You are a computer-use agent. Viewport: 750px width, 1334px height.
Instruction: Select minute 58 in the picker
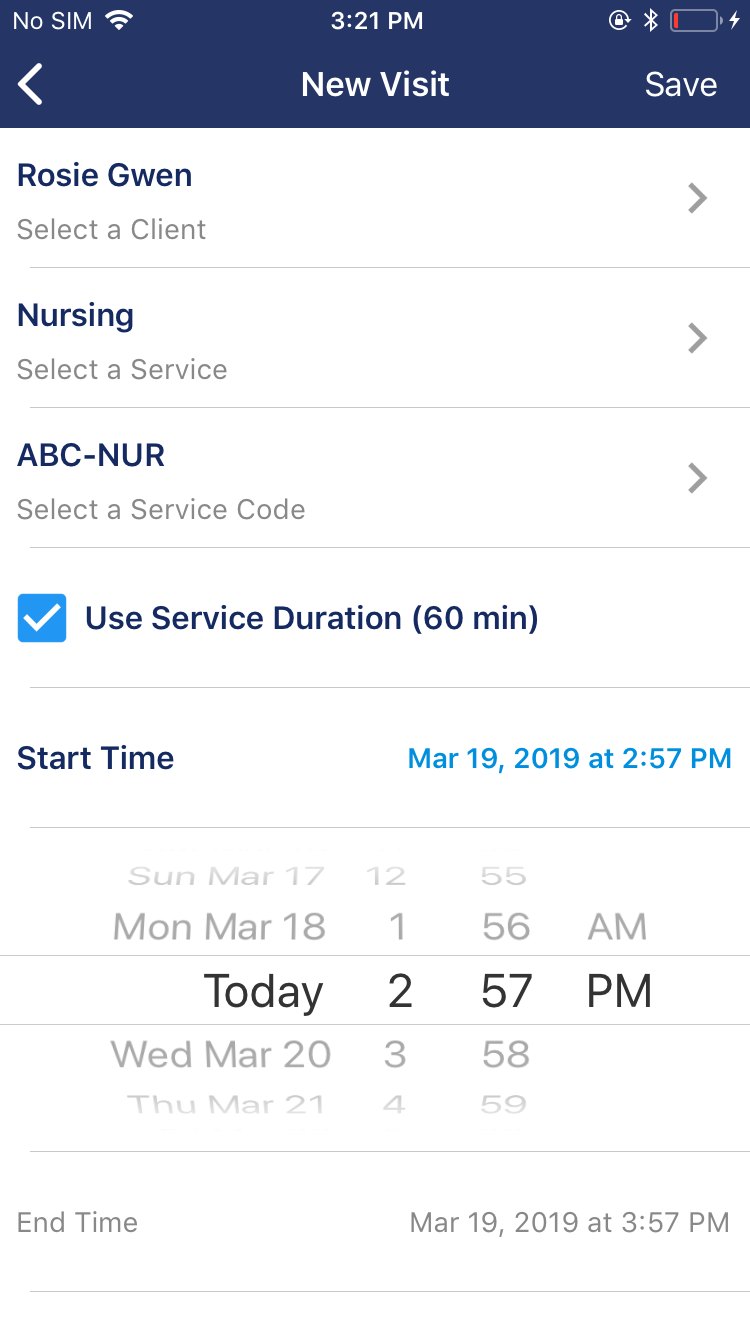tap(505, 1054)
